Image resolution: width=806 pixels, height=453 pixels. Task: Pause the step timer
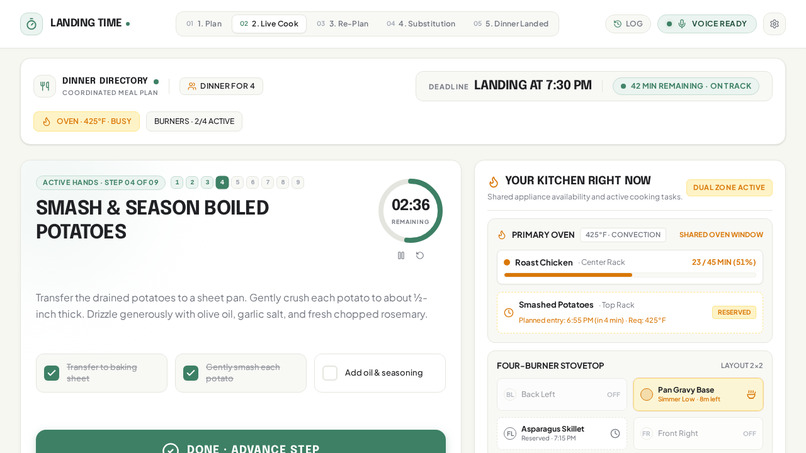401,256
